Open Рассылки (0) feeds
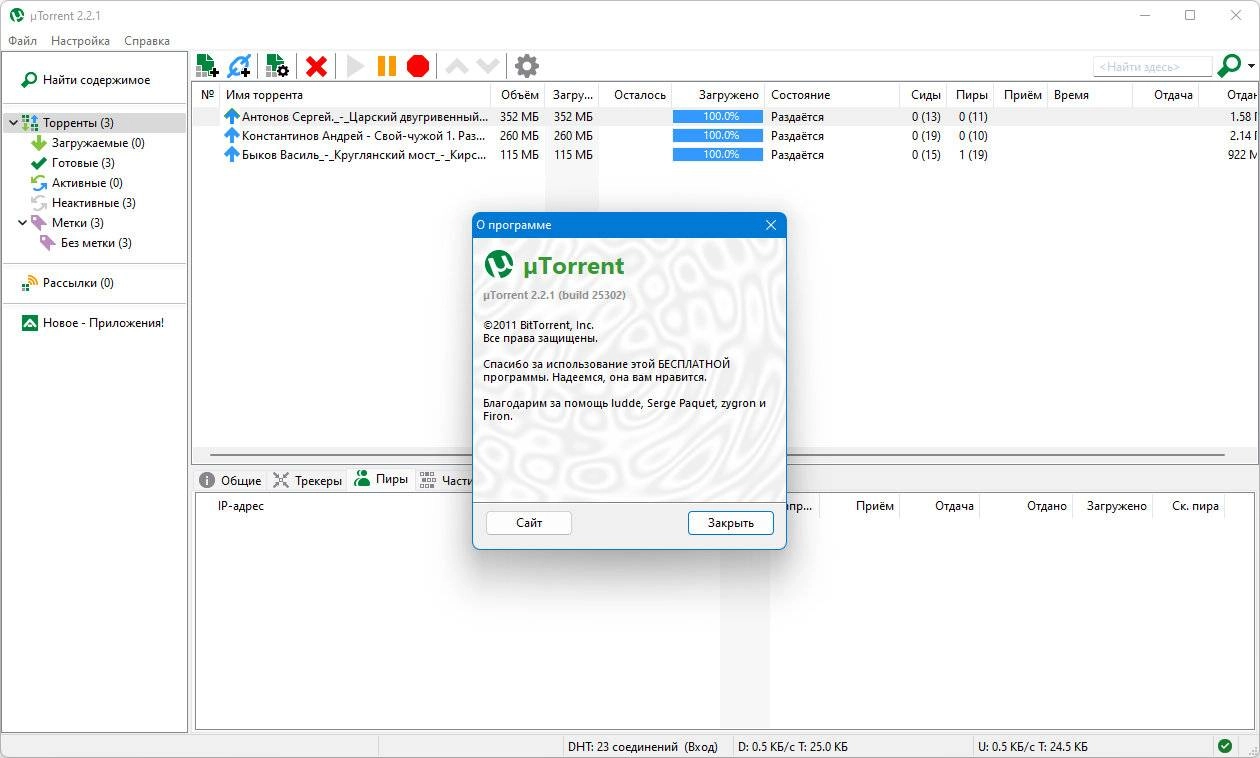 78,283
